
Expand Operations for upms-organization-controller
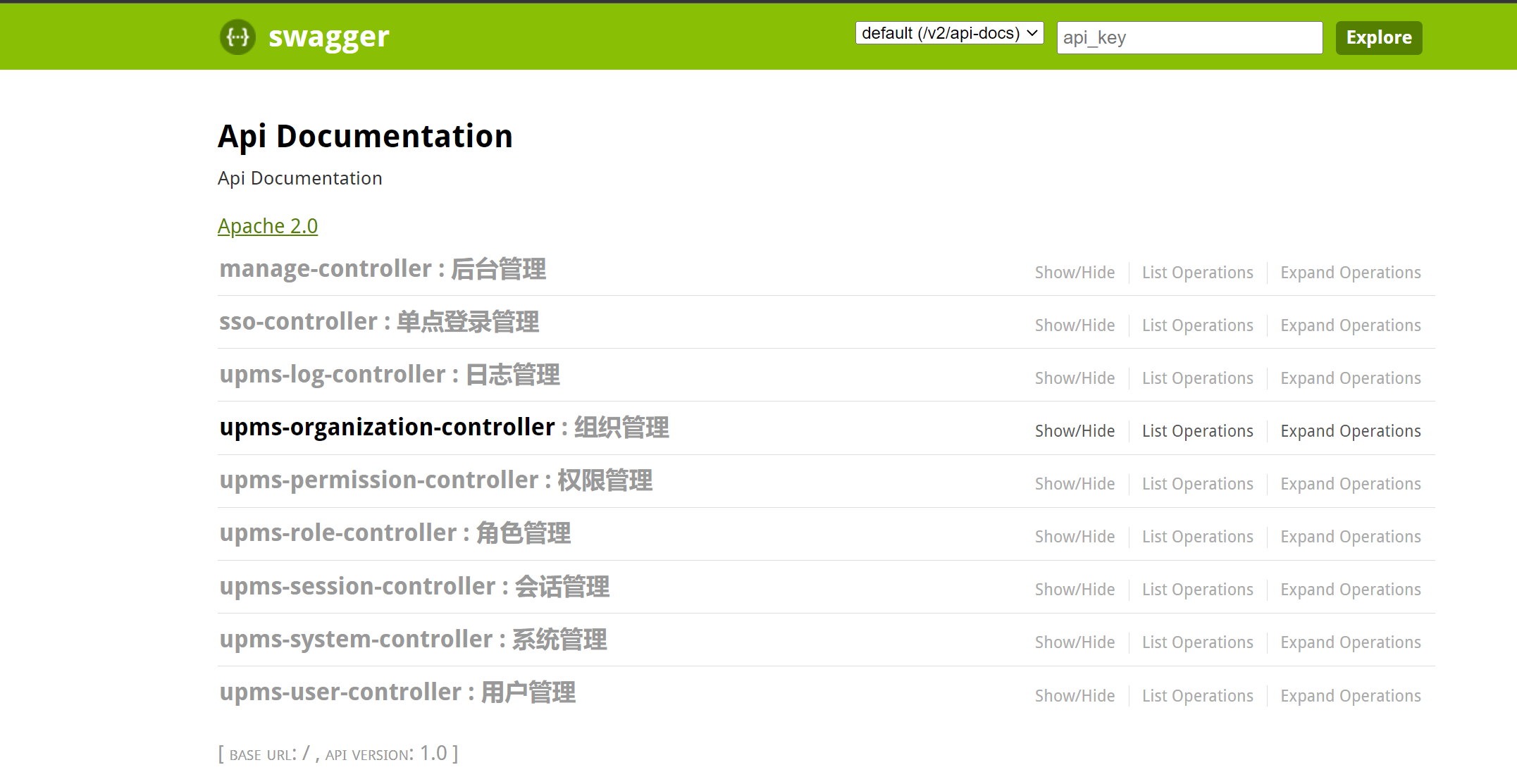point(1350,430)
